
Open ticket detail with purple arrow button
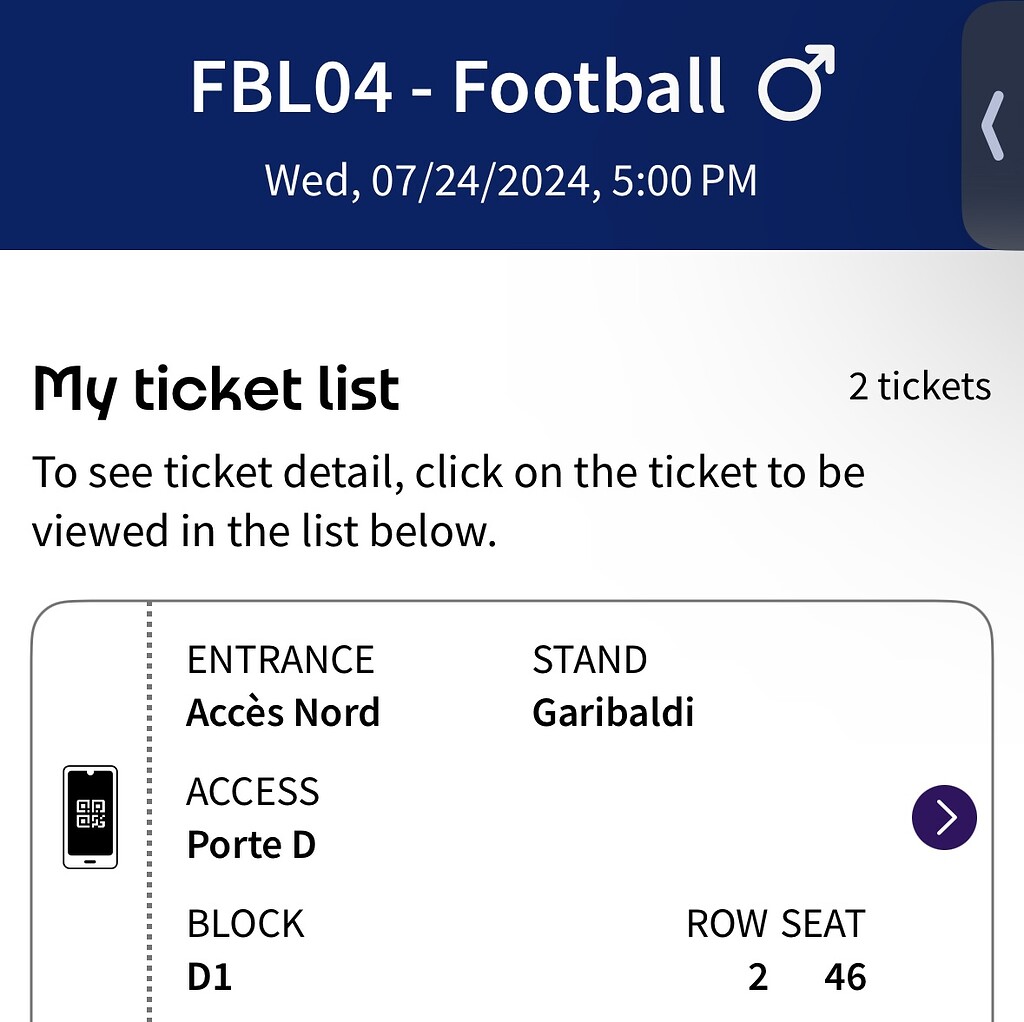[x=944, y=817]
